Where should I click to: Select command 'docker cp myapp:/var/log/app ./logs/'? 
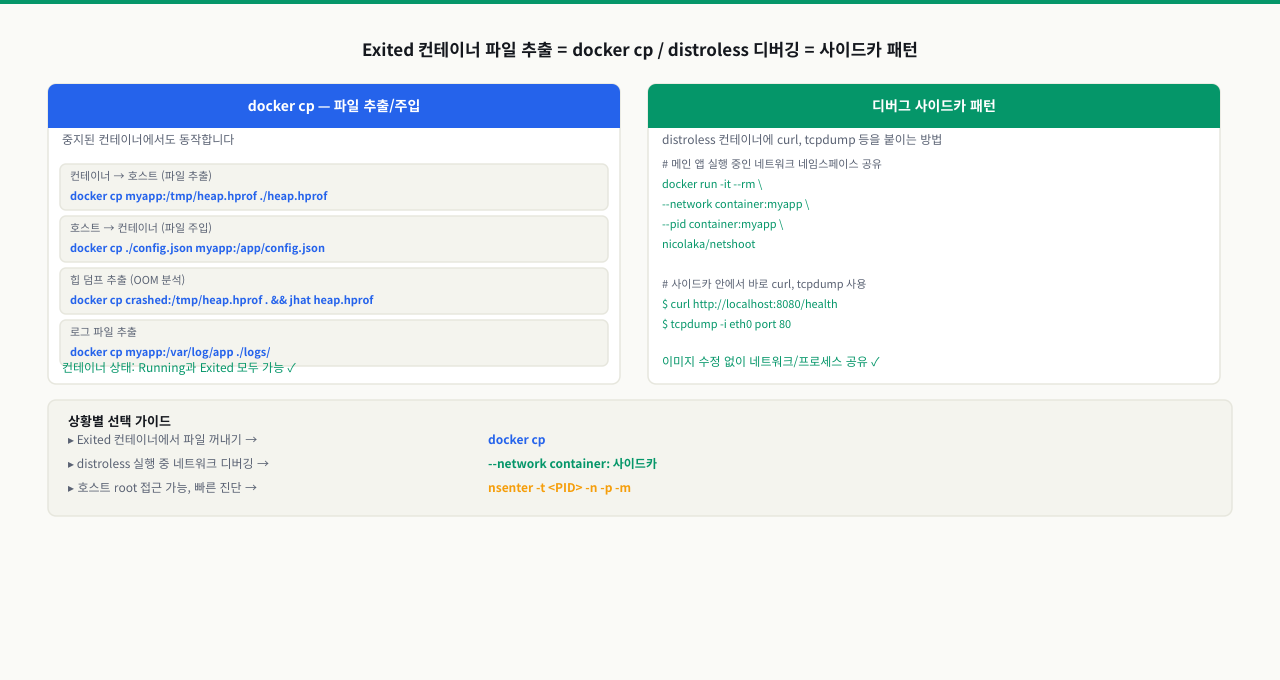click(x=170, y=352)
